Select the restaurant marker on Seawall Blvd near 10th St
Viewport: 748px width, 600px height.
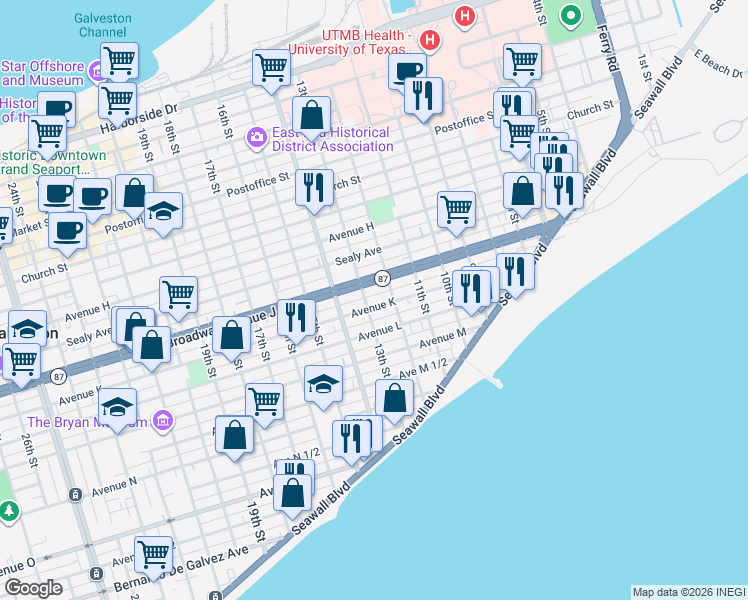coord(515,272)
